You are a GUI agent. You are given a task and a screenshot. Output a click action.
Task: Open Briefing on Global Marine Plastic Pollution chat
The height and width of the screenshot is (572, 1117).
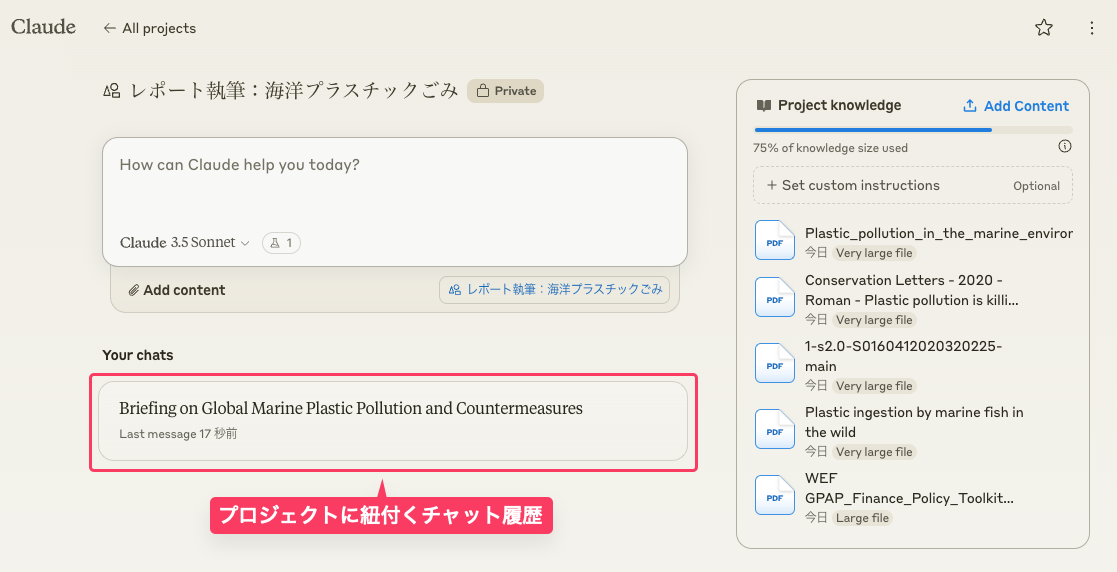(x=393, y=420)
